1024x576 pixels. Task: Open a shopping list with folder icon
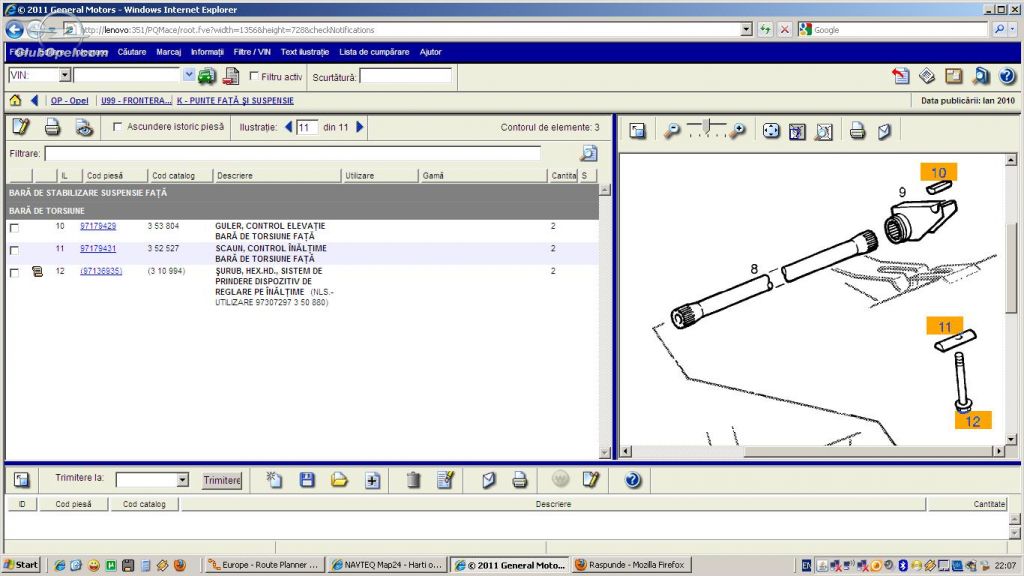339,480
